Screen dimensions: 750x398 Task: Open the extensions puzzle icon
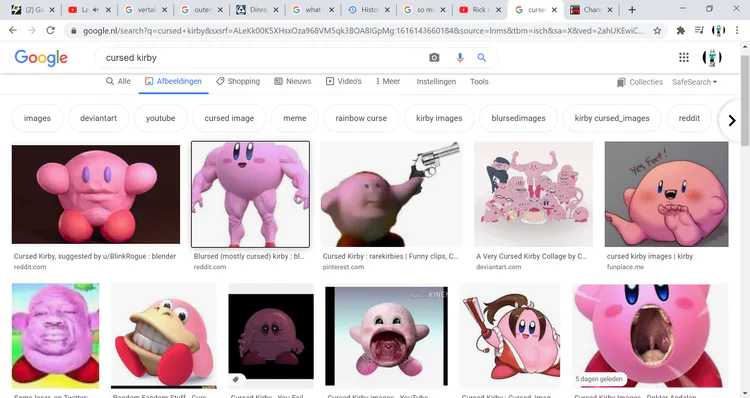[680, 31]
